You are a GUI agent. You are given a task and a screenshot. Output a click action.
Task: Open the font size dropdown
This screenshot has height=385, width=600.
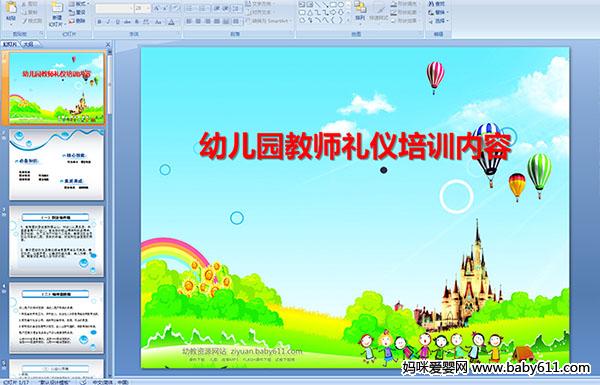(x=148, y=8)
